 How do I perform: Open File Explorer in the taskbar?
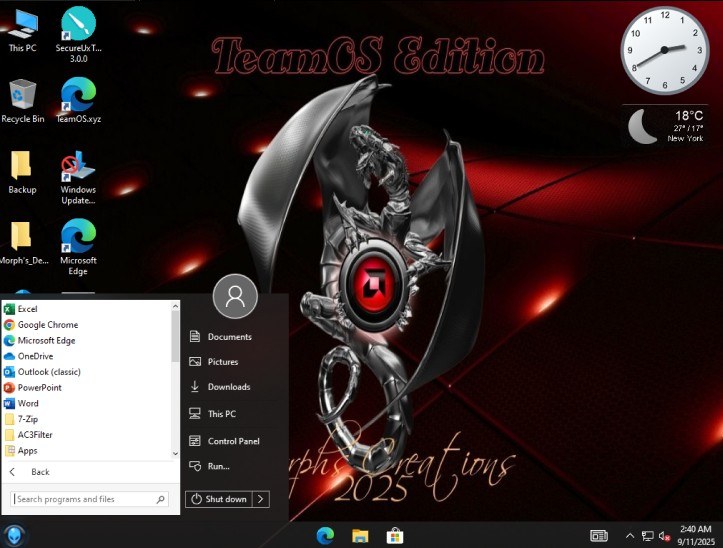point(360,536)
